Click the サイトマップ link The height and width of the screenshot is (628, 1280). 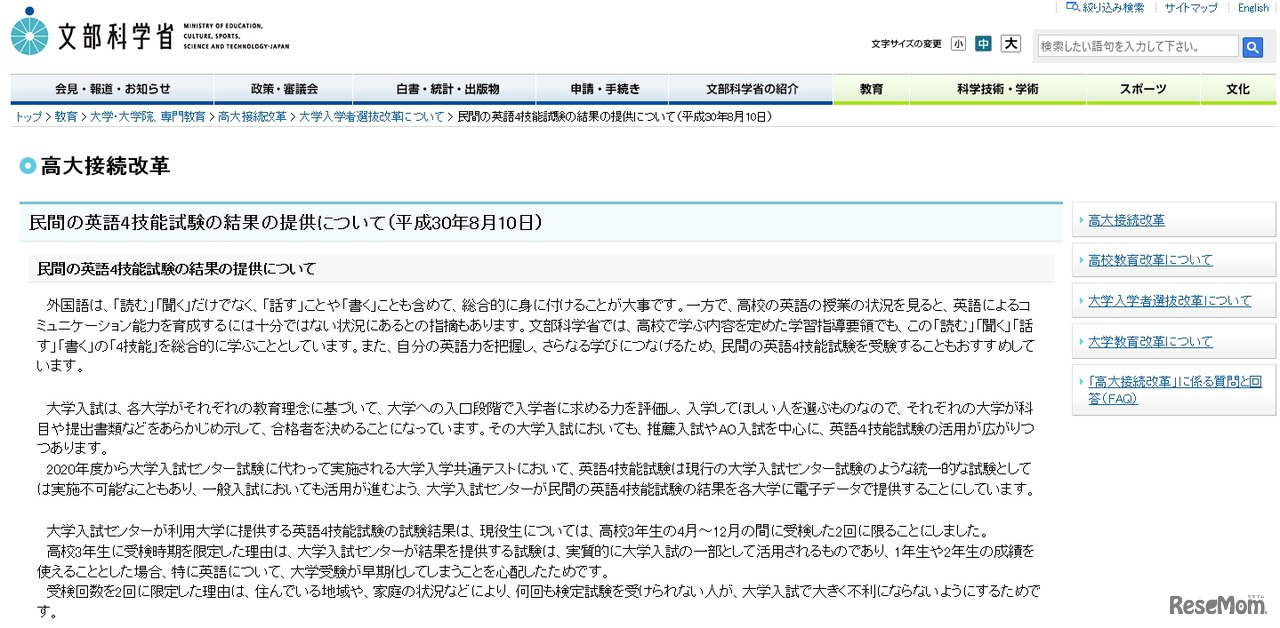coord(1190,7)
